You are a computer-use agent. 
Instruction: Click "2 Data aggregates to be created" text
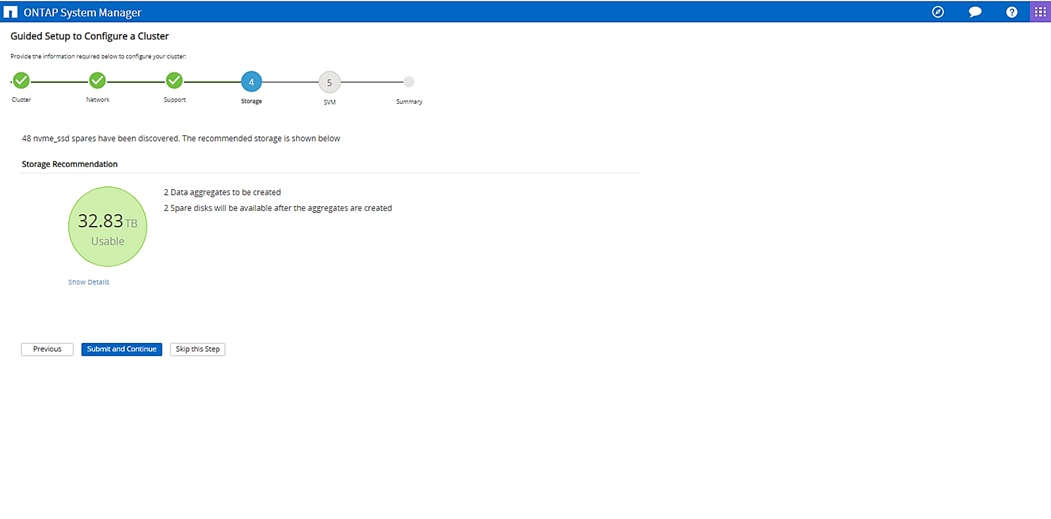[223, 192]
